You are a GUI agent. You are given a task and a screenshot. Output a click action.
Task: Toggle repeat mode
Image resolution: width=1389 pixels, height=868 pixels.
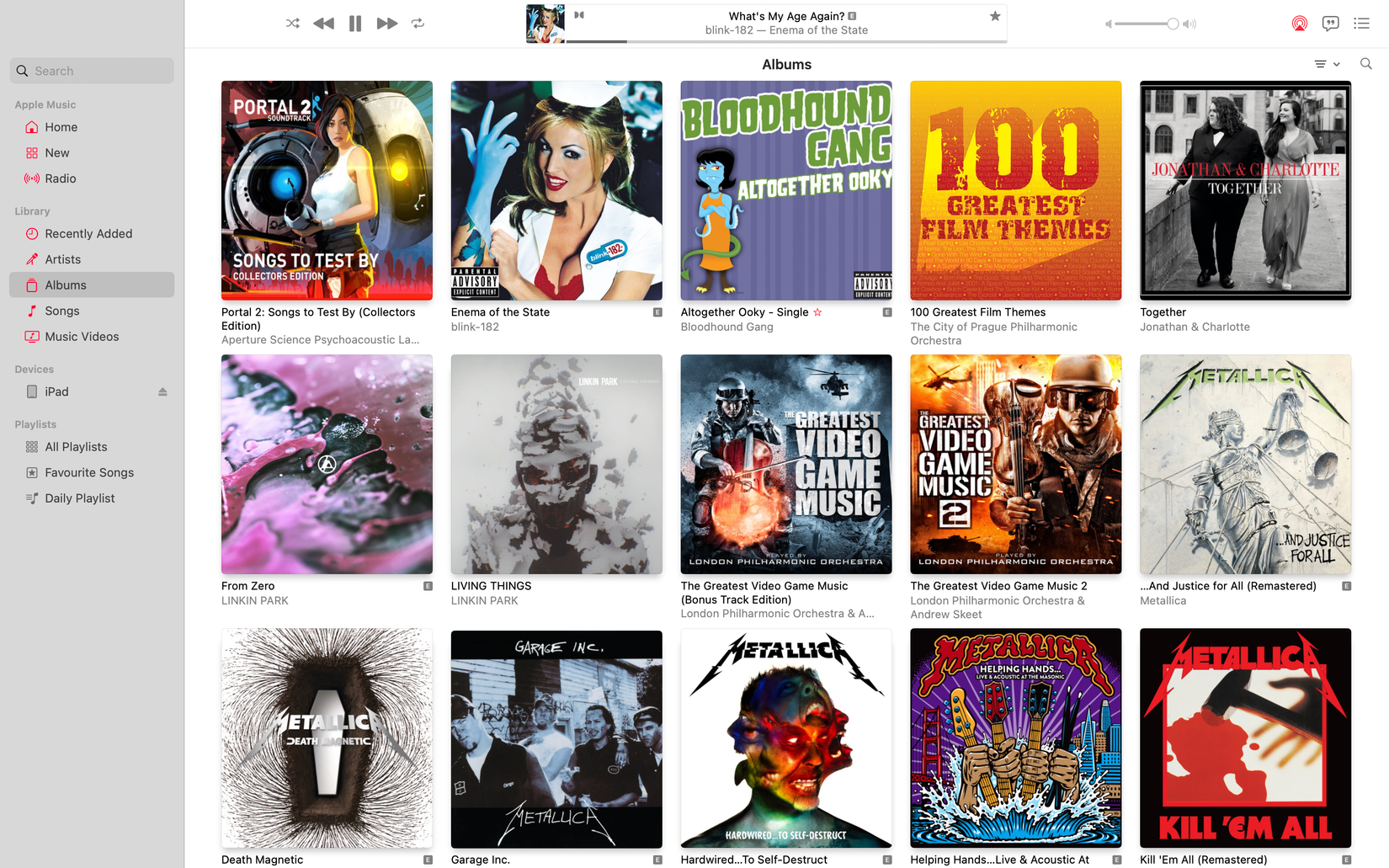point(418,24)
